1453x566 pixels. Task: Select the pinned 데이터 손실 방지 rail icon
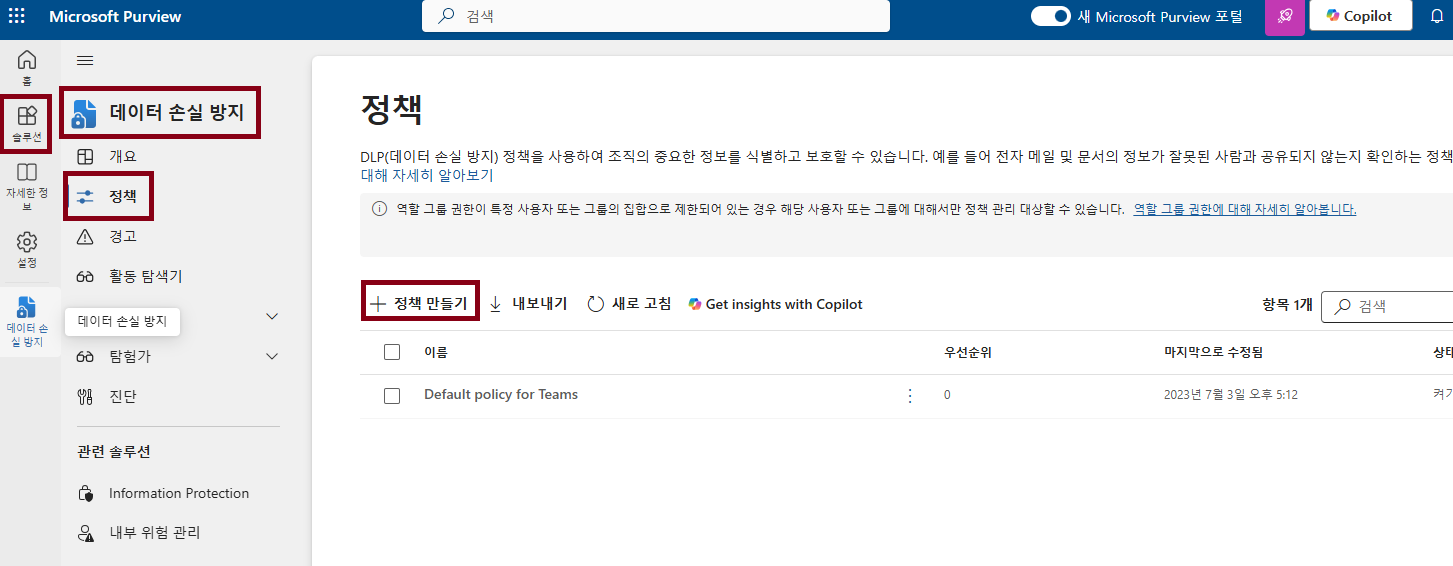tap(27, 321)
